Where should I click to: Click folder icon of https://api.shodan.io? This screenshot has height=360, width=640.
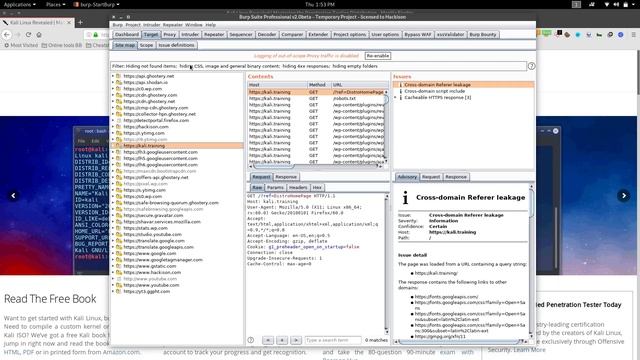pos(119,82)
